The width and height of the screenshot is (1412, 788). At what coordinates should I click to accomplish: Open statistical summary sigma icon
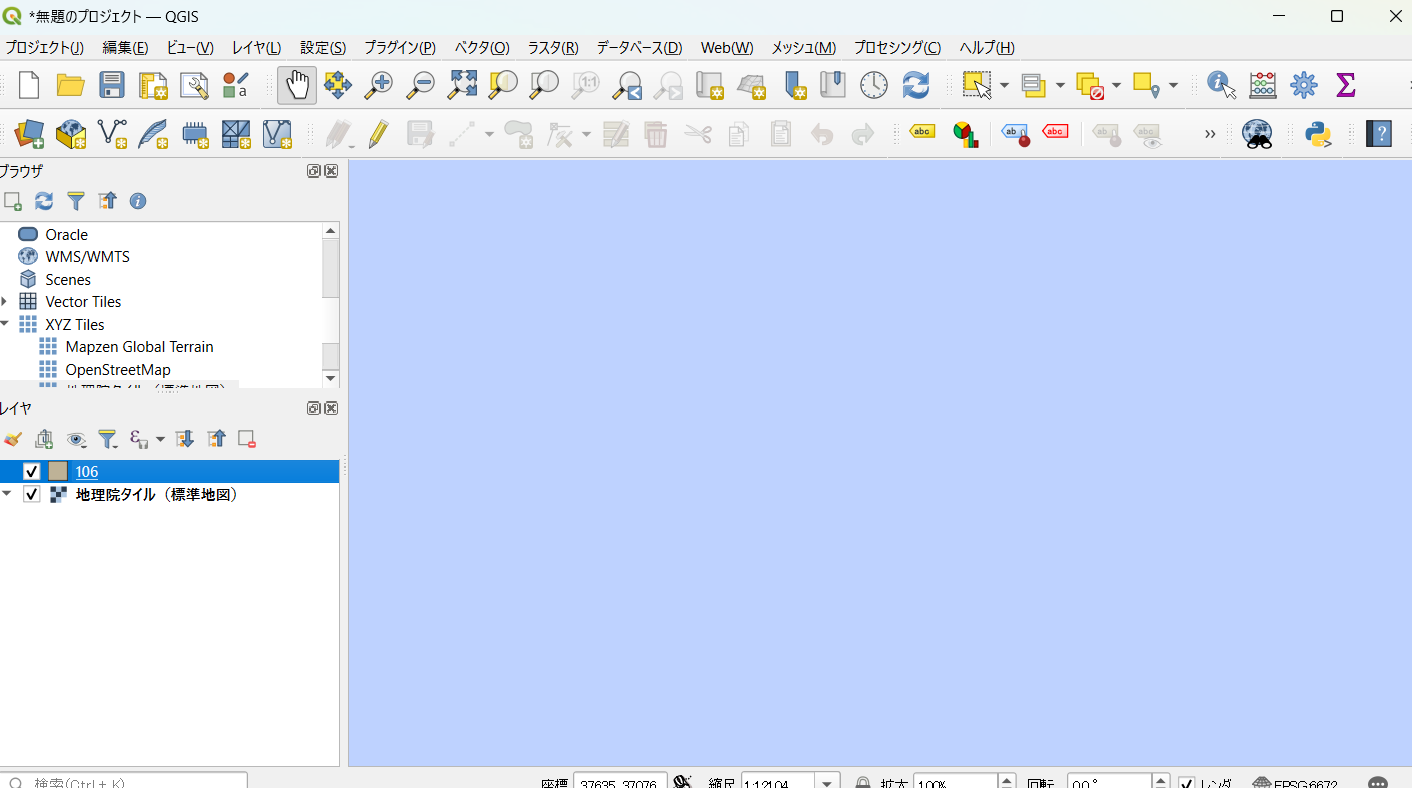coord(1346,85)
